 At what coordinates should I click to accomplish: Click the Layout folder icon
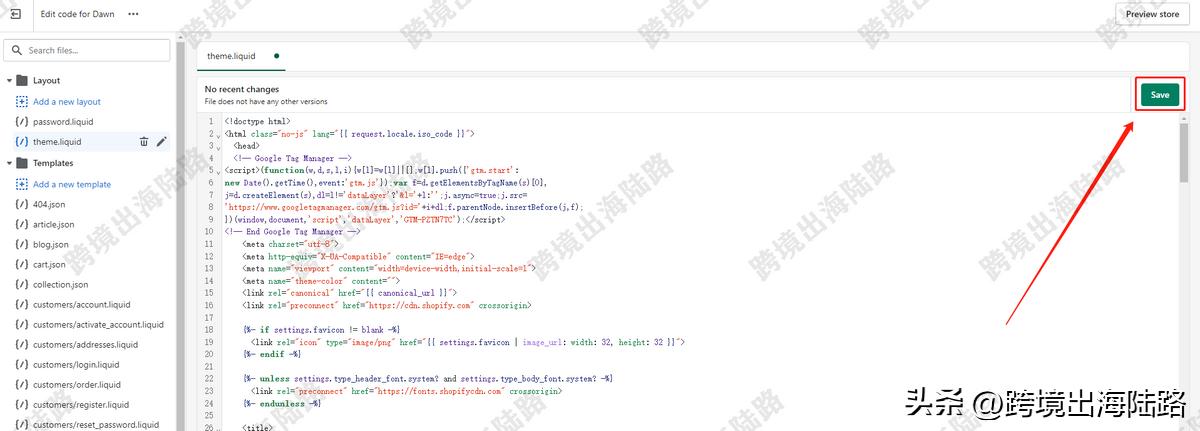(22, 80)
